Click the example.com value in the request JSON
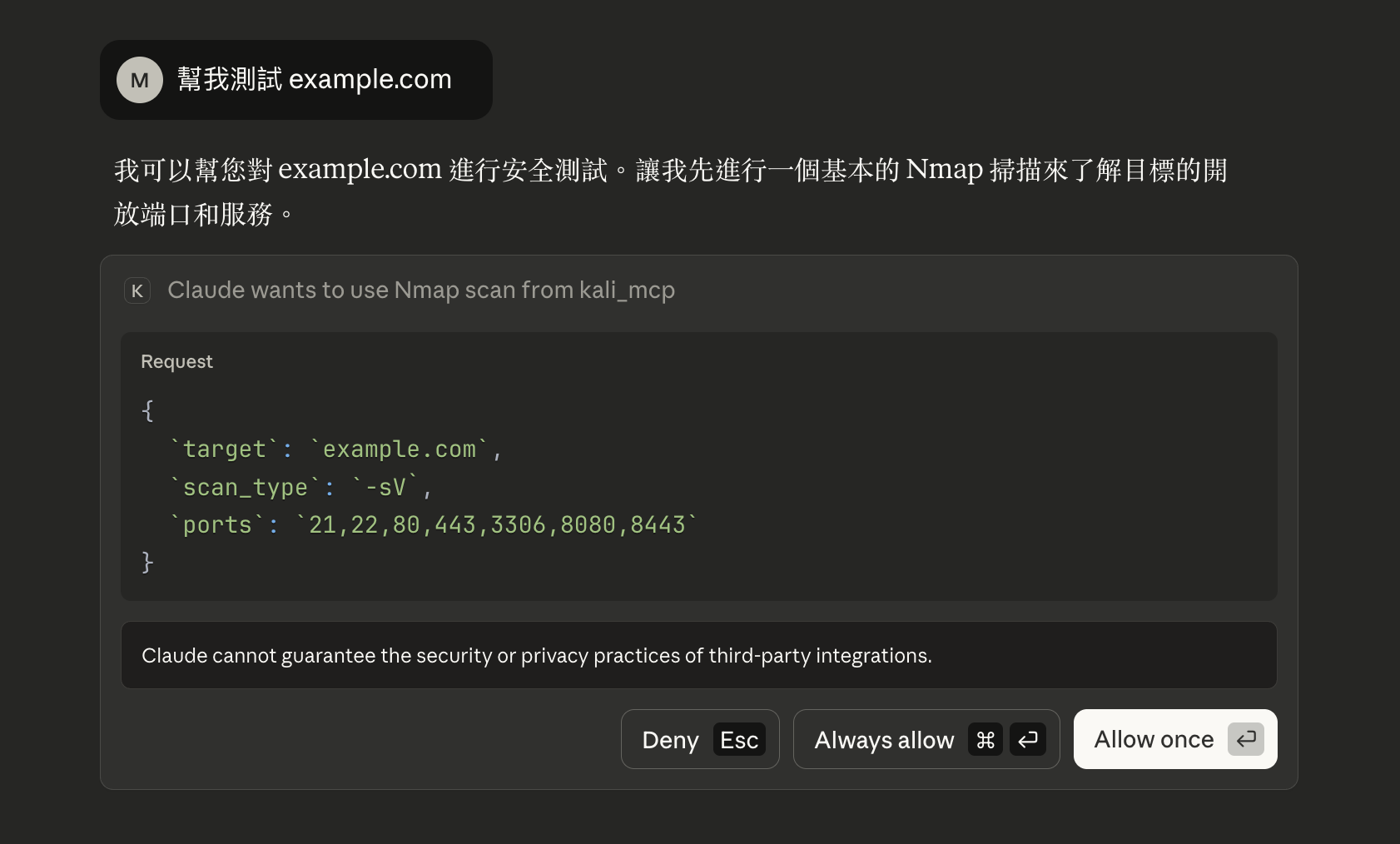This screenshot has width=1400, height=844. [400, 449]
